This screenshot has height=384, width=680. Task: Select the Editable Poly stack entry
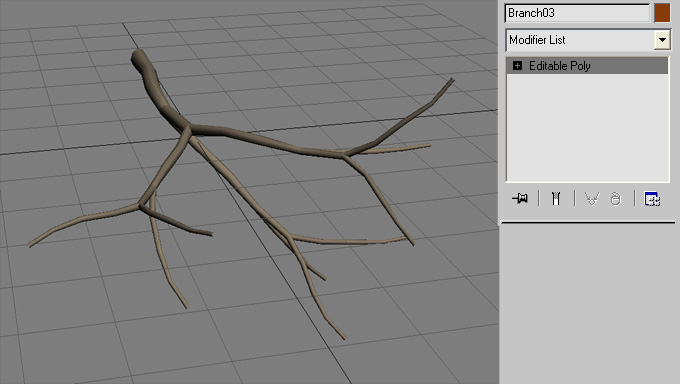coord(587,66)
